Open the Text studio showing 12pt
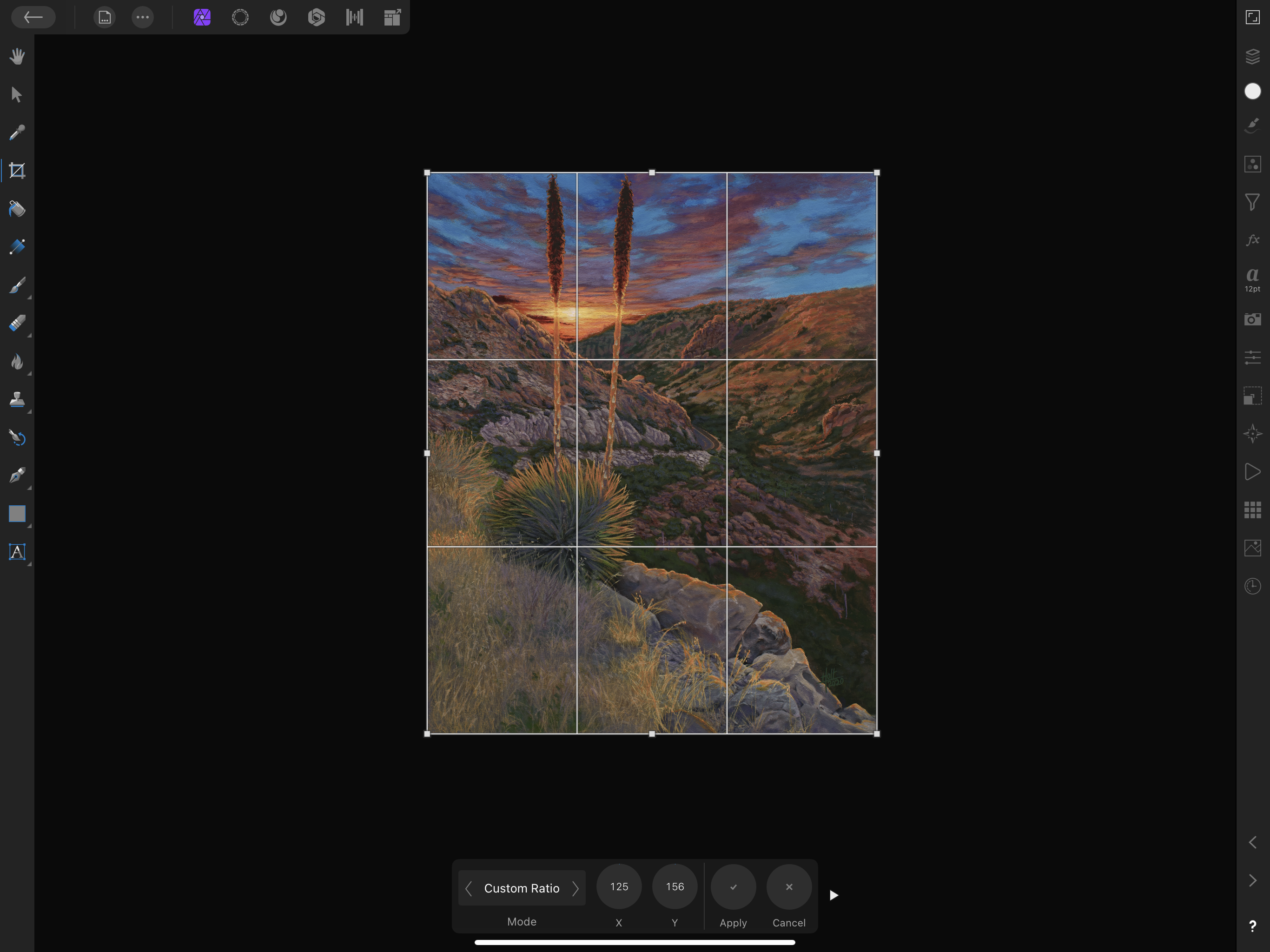The height and width of the screenshot is (952, 1270). click(x=1252, y=280)
